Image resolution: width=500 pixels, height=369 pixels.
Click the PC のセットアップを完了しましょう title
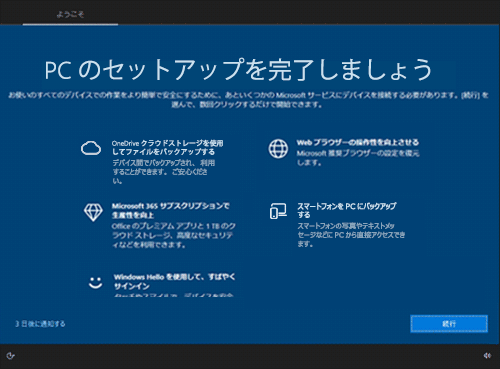point(238,69)
